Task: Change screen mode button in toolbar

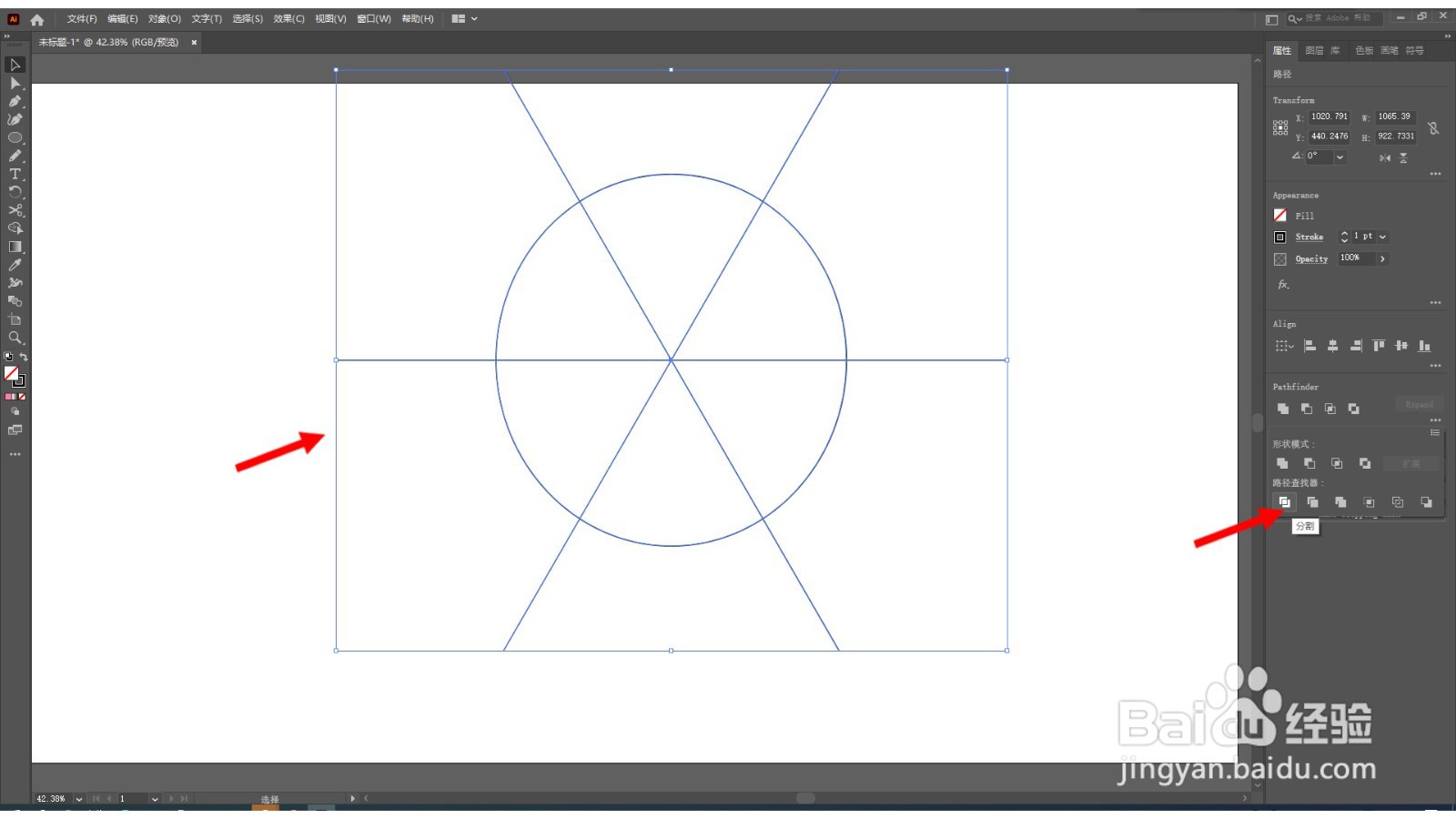Action: pyautogui.click(x=15, y=430)
